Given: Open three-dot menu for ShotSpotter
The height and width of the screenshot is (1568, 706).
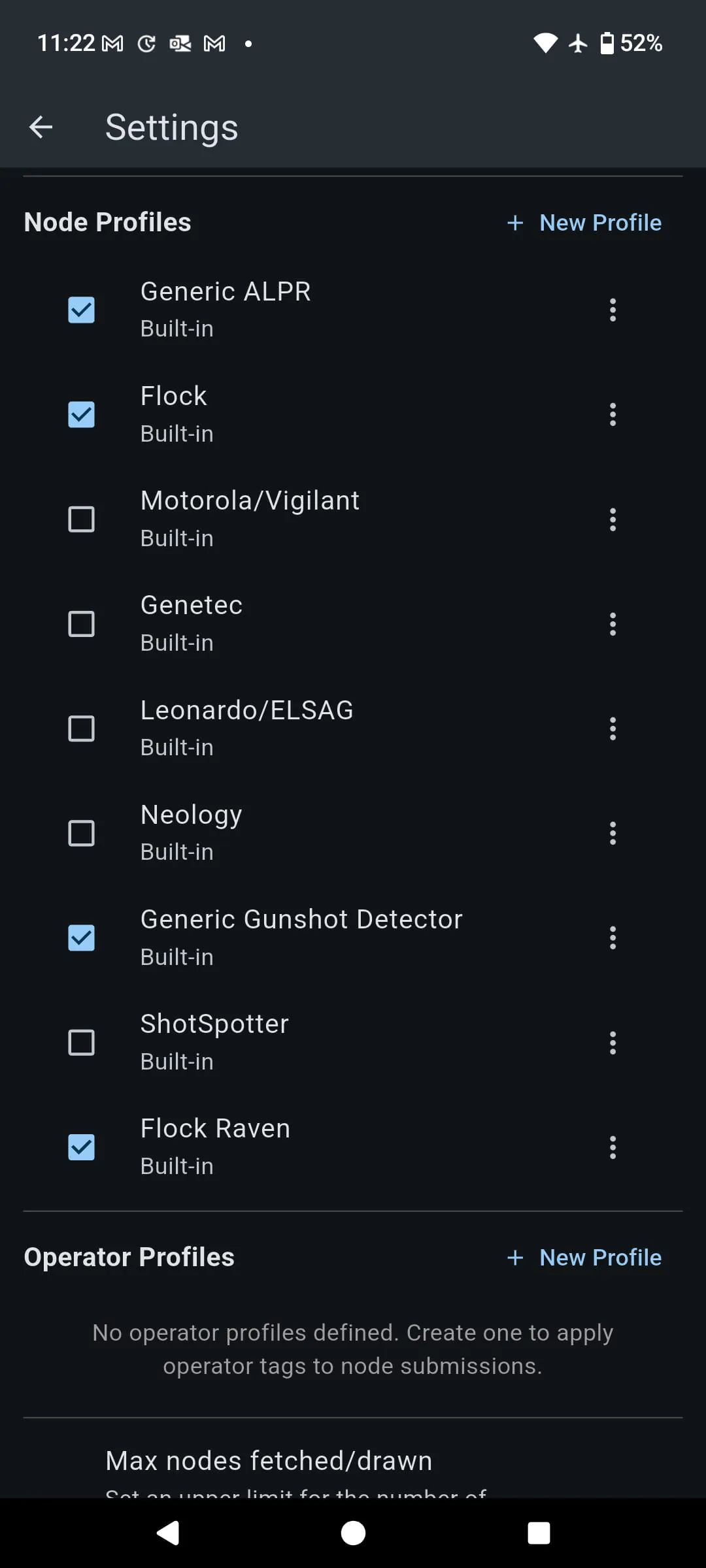Looking at the screenshot, I should [613, 1043].
